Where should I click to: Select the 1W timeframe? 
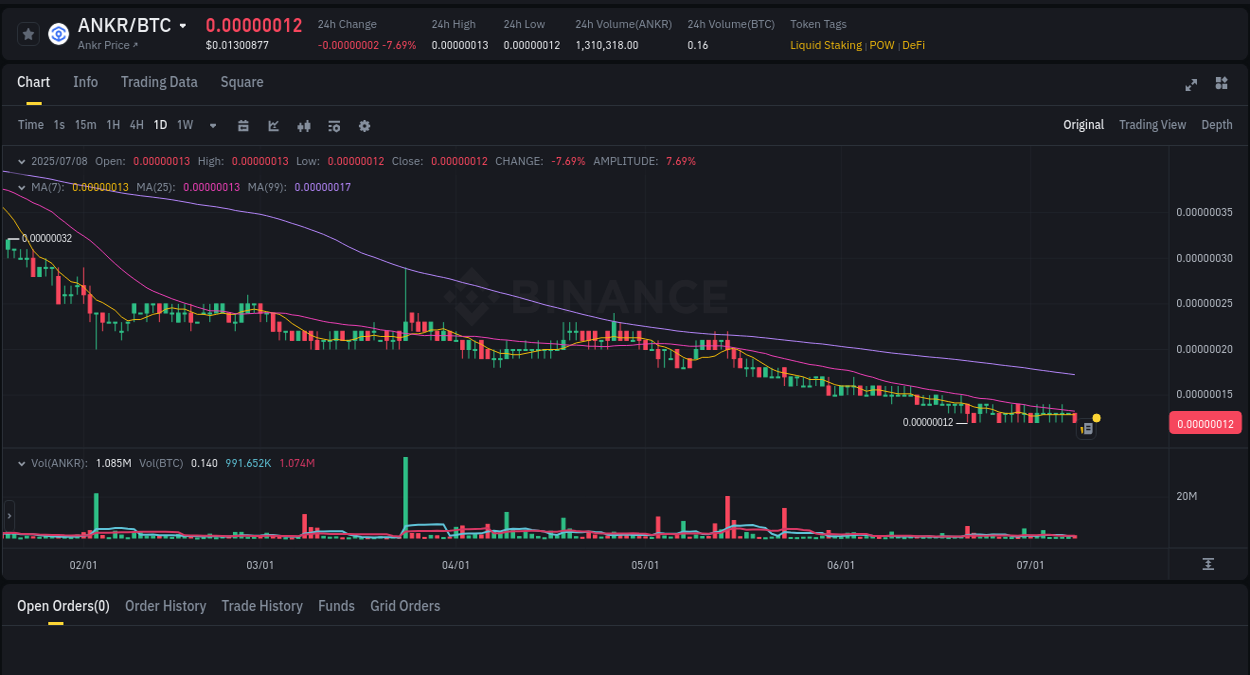[x=184, y=125]
